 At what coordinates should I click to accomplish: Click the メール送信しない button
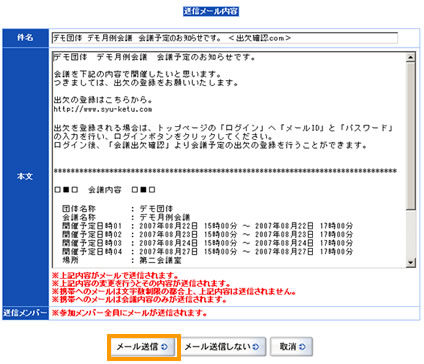[x=222, y=347]
